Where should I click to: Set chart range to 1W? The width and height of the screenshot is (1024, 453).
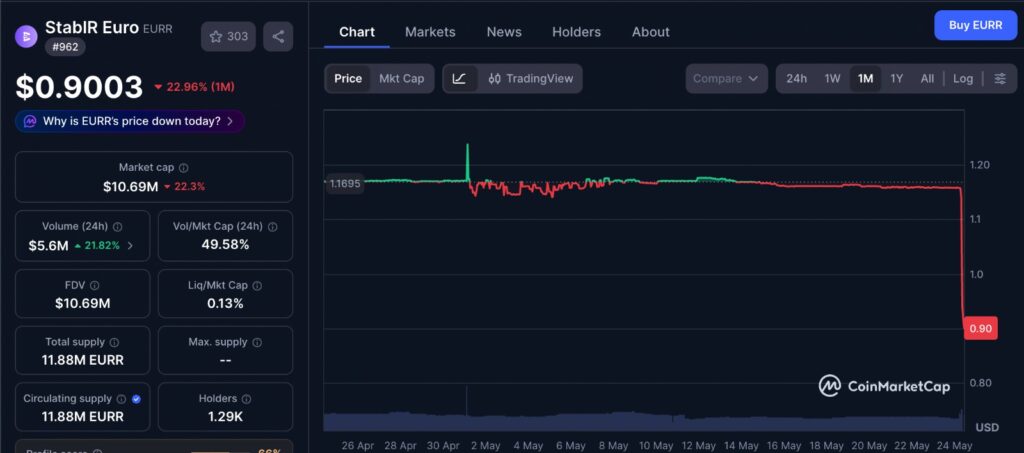[x=832, y=78]
